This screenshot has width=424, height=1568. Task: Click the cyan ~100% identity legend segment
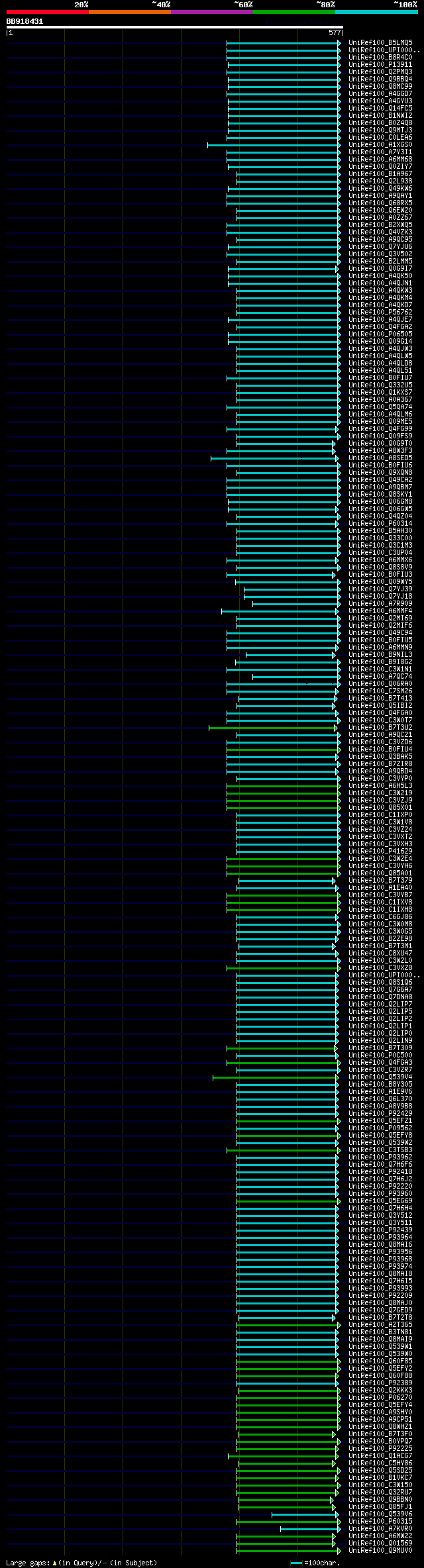[x=376, y=12]
